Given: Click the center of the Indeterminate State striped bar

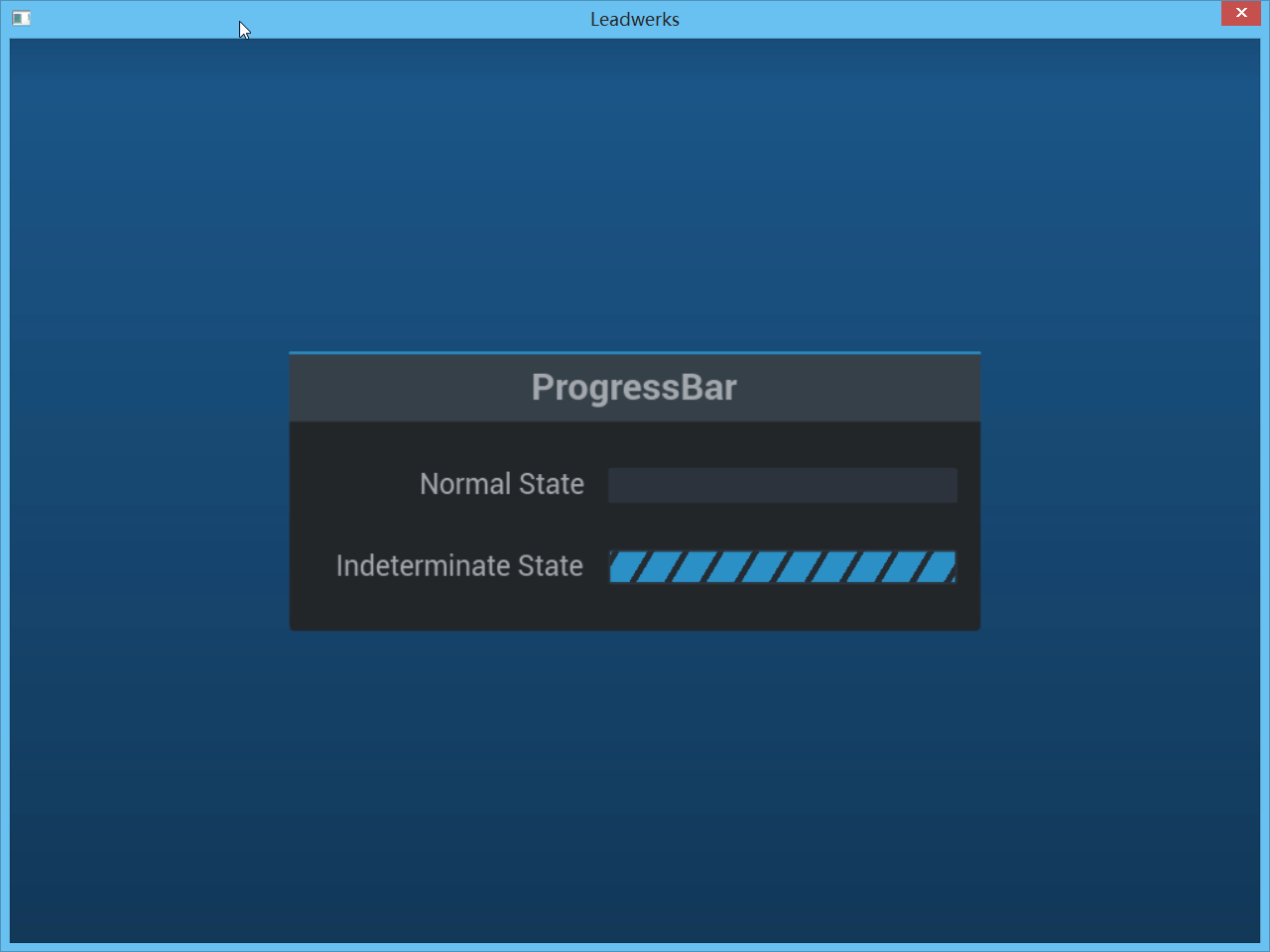Looking at the screenshot, I should (x=782, y=567).
